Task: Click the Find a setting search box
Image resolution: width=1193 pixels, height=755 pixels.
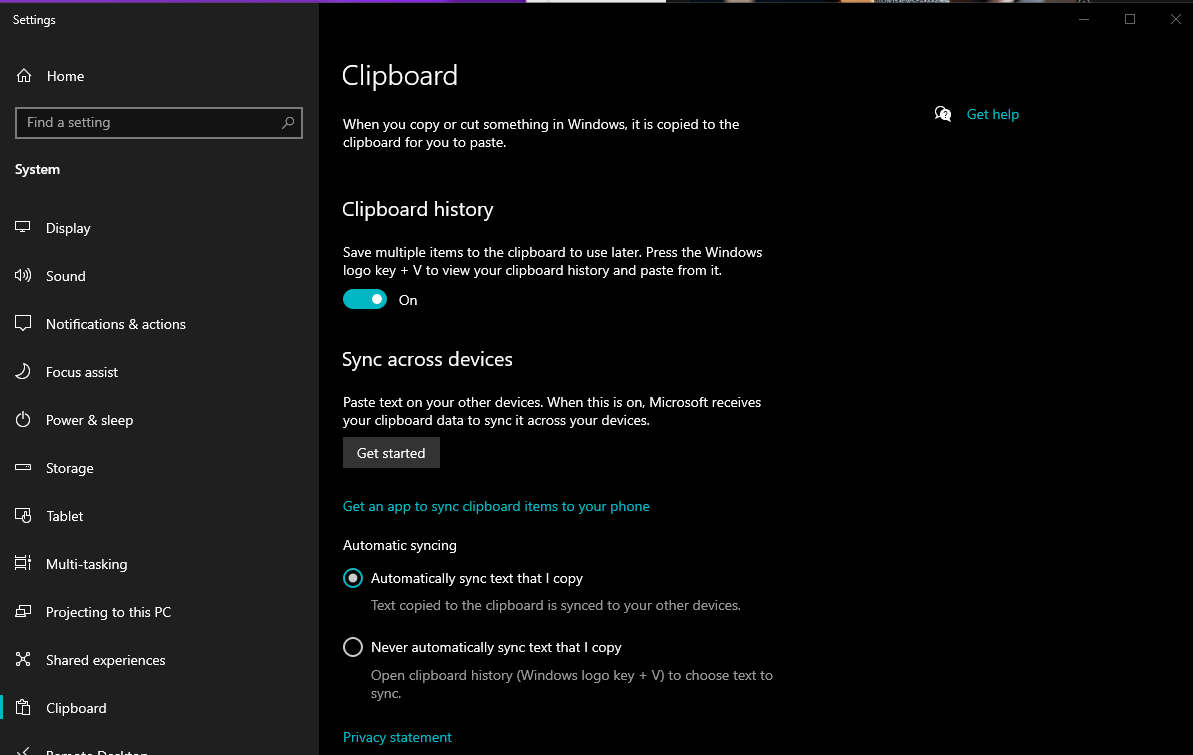Action: click(x=150, y=123)
